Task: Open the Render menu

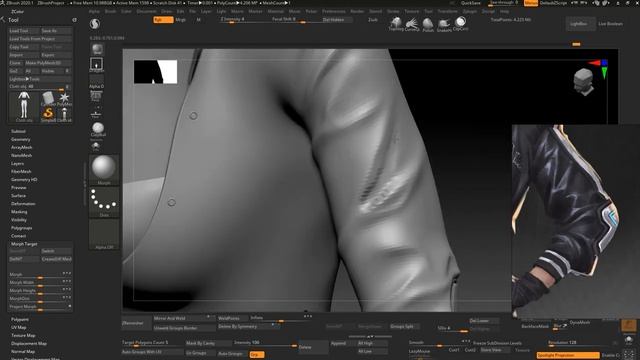Action: pos(357,11)
